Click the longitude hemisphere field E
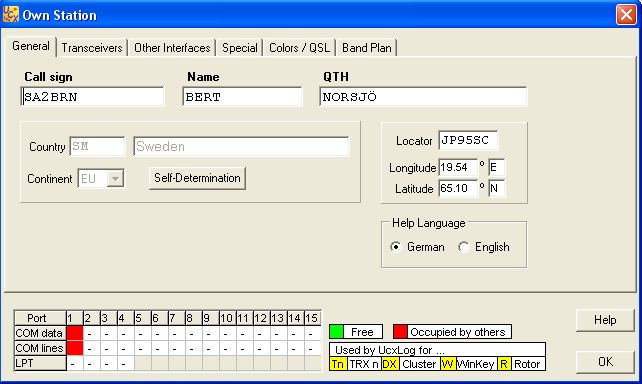 tap(497, 167)
